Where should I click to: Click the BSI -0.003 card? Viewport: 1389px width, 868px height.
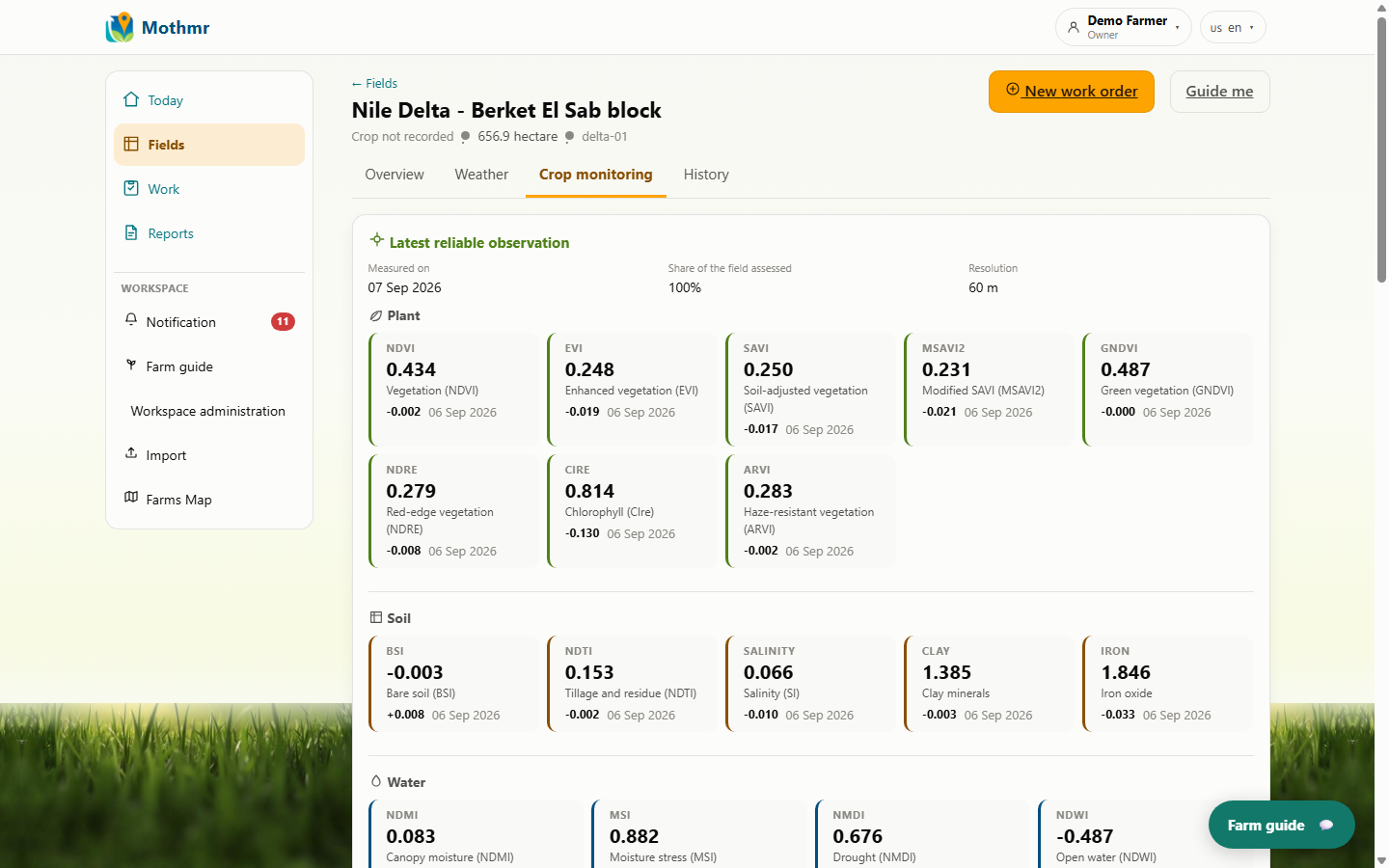[x=453, y=684]
